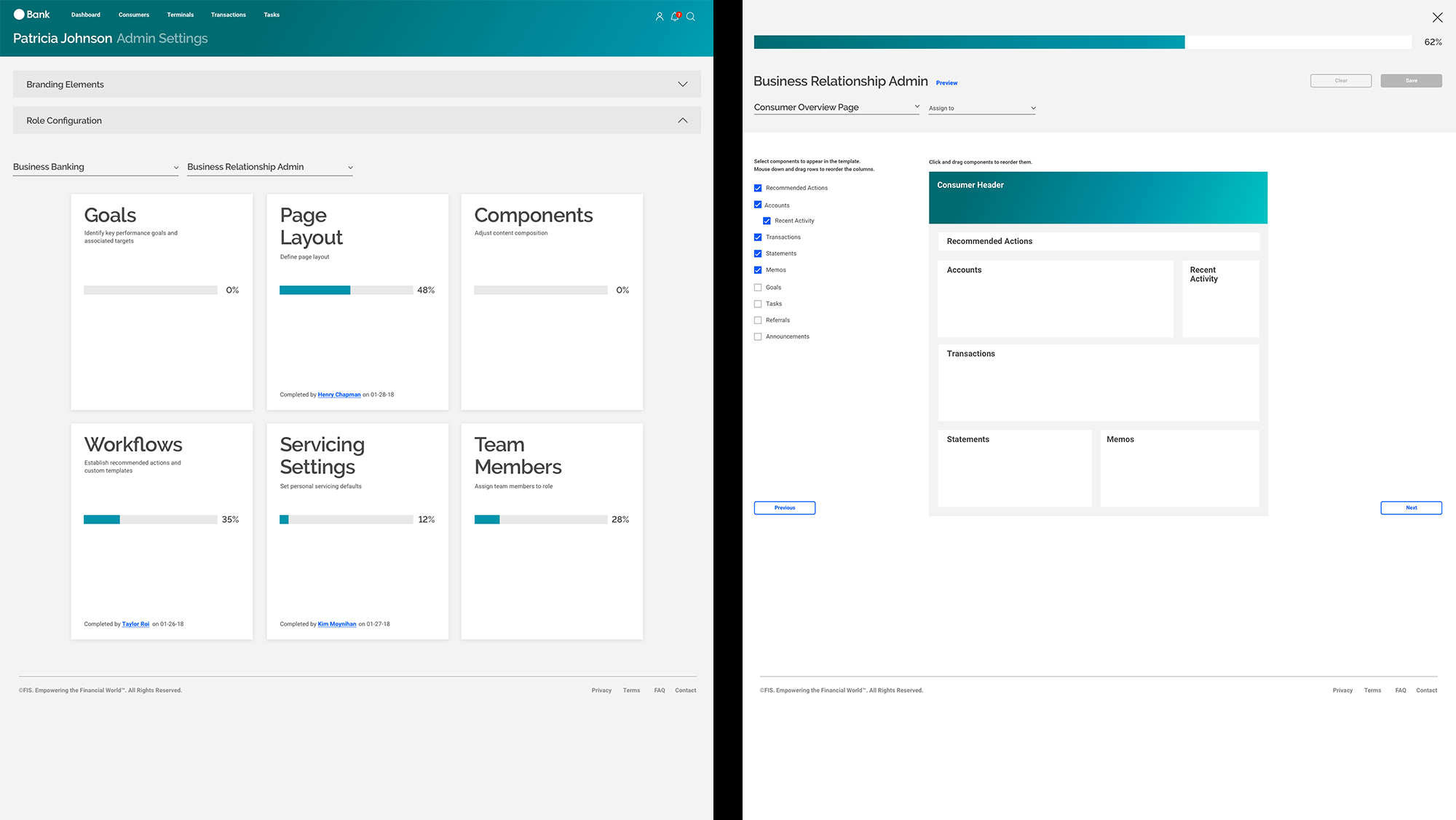The width and height of the screenshot is (1456, 820).
Task: Uncheck the Recommended Actions checkbox
Action: (758, 188)
